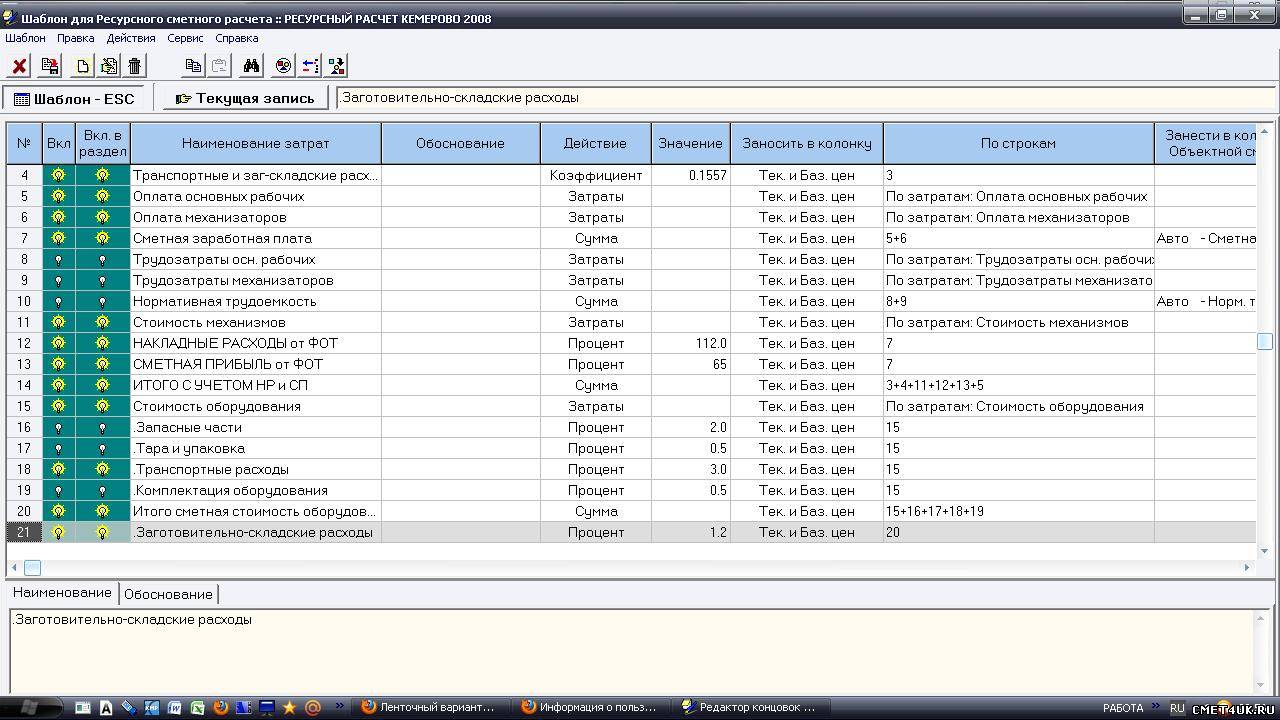1280x720 pixels.
Task: Click the vertical scrollbar thumb of the table
Action: (1264, 341)
